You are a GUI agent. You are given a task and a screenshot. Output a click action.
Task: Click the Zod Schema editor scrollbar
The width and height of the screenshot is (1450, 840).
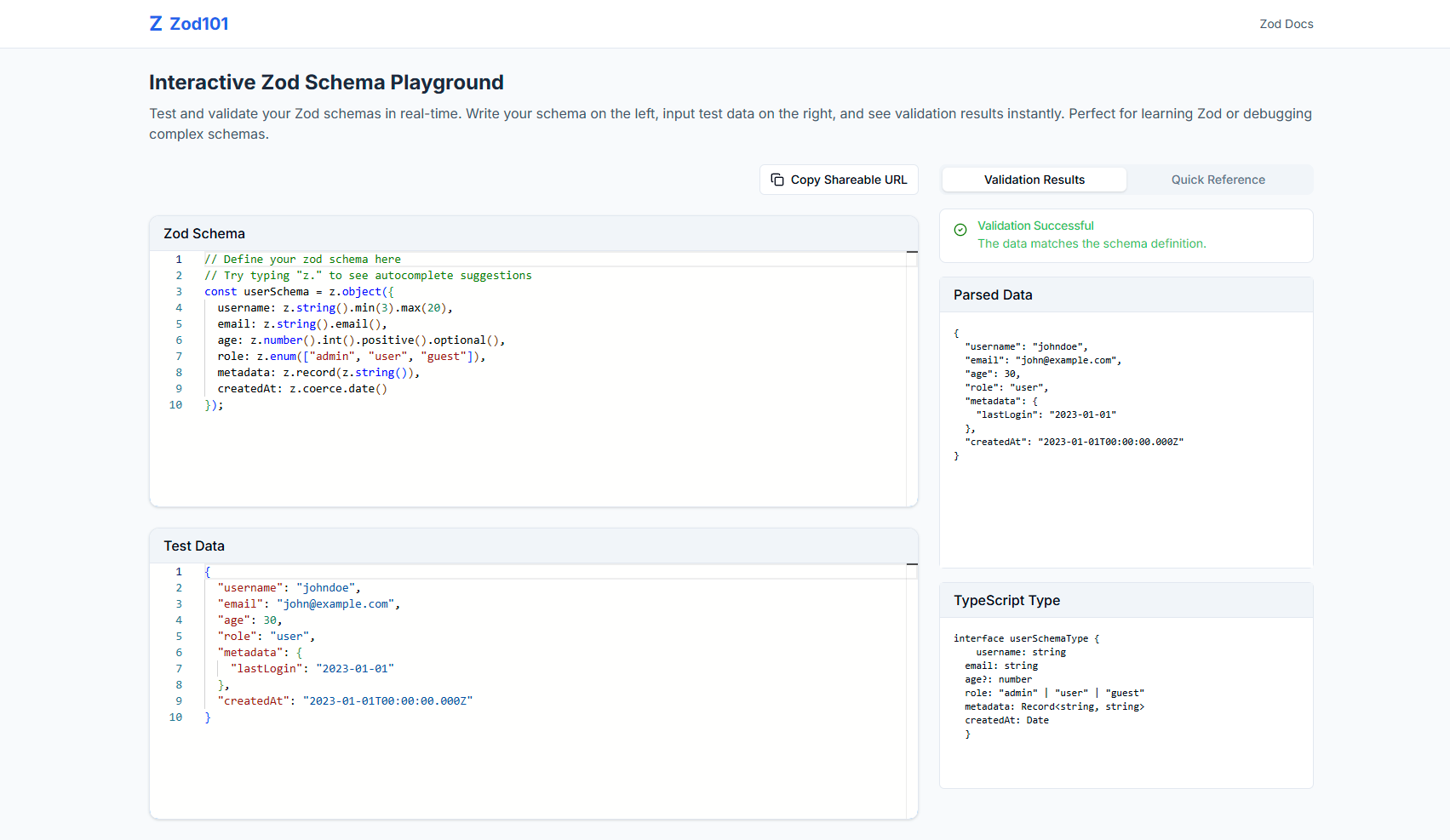pos(912,379)
